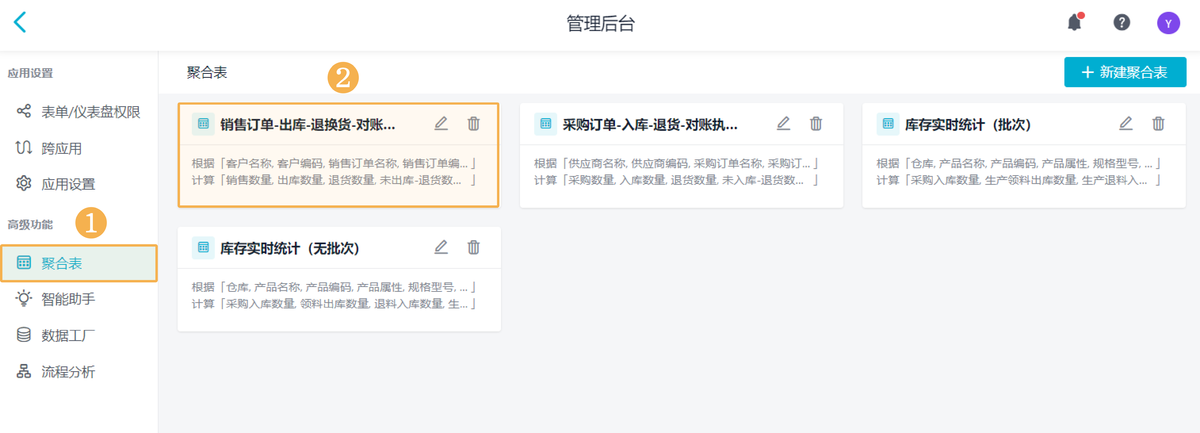
Task: Click the back arrow in header
Action: coord(20,23)
